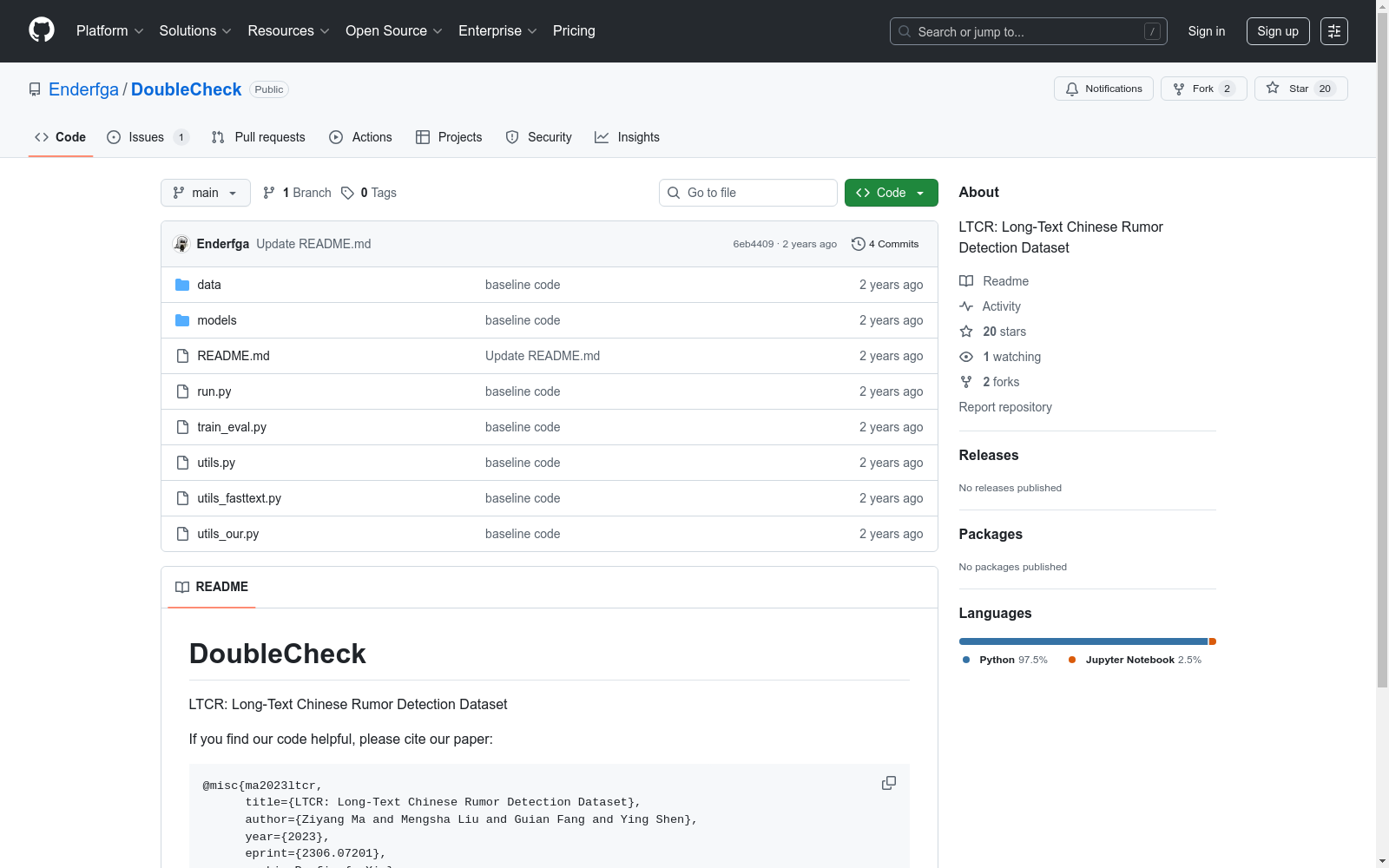
Task: Open the Pull requests tab
Action: pyautogui.click(x=259, y=137)
